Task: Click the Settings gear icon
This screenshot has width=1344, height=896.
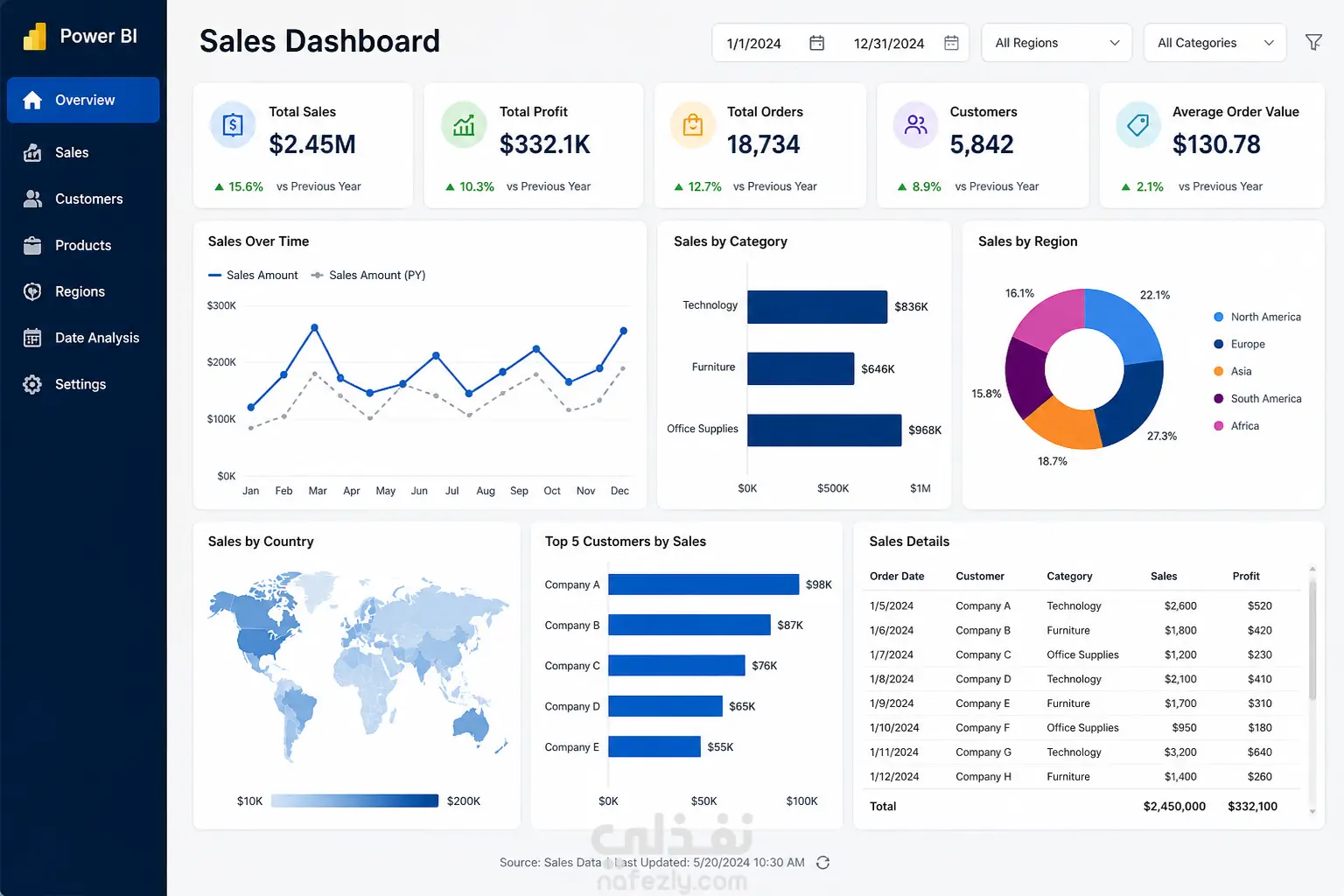Action: tap(32, 385)
